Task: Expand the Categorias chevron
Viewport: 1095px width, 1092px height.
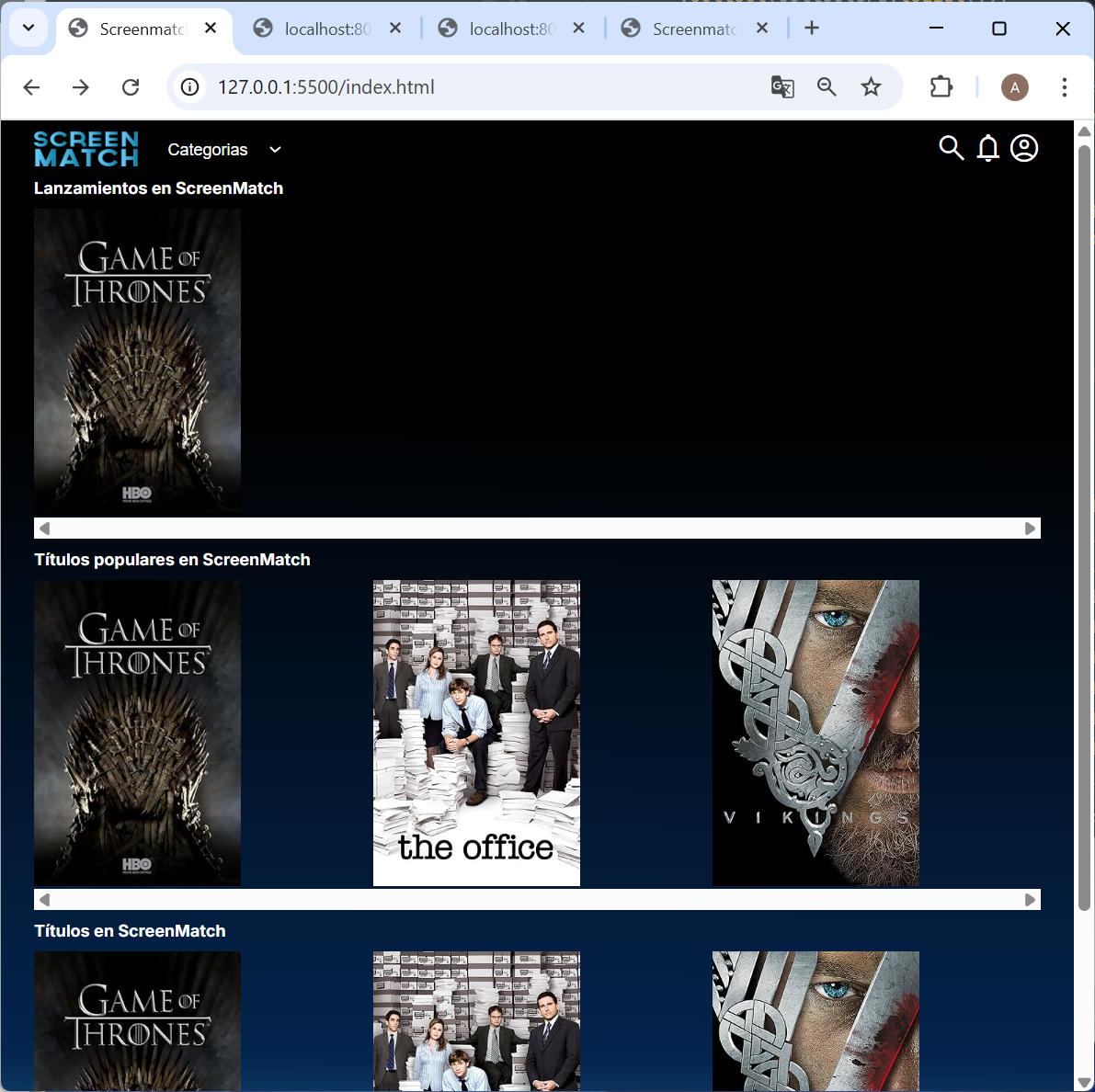Action: 275,150
